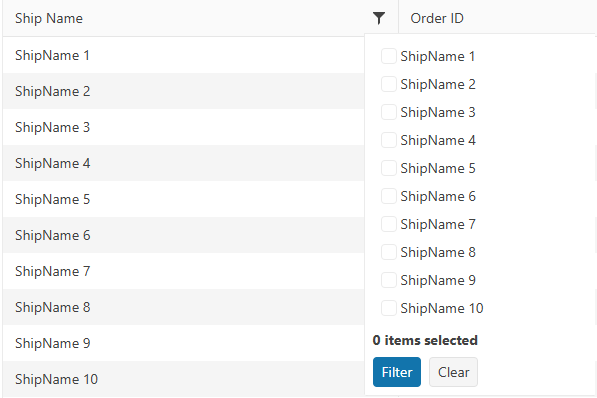Check the ShipName 7 filter checkbox

tap(389, 224)
